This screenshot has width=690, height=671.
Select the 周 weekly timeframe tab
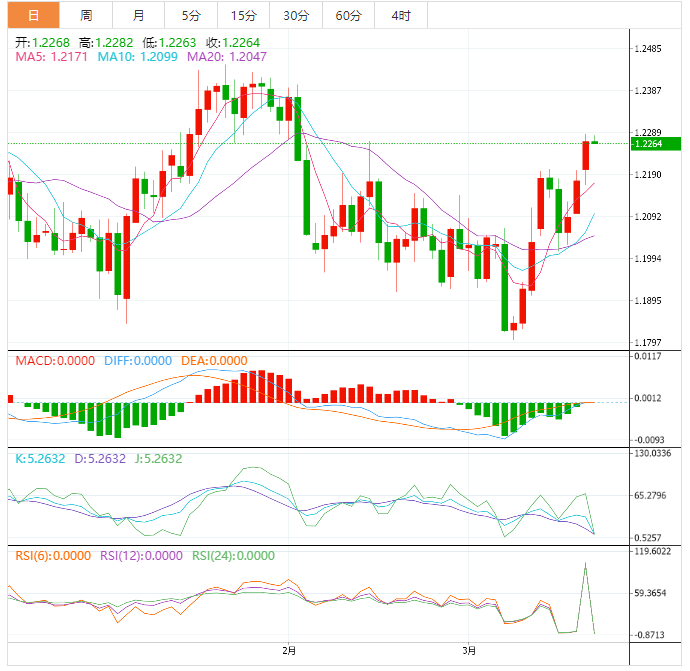pyautogui.click(x=86, y=15)
